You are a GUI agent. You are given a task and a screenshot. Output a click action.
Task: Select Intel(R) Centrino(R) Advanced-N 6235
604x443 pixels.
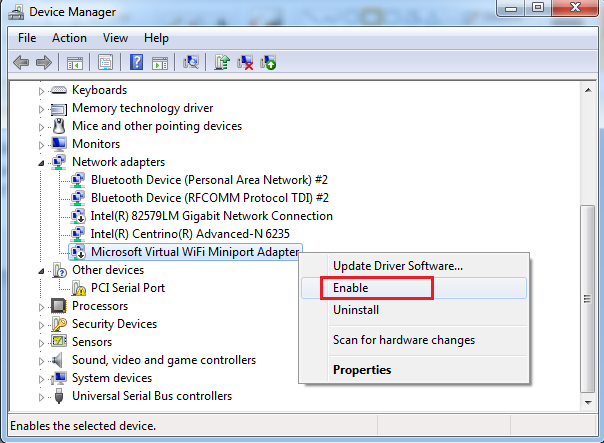click(190, 234)
